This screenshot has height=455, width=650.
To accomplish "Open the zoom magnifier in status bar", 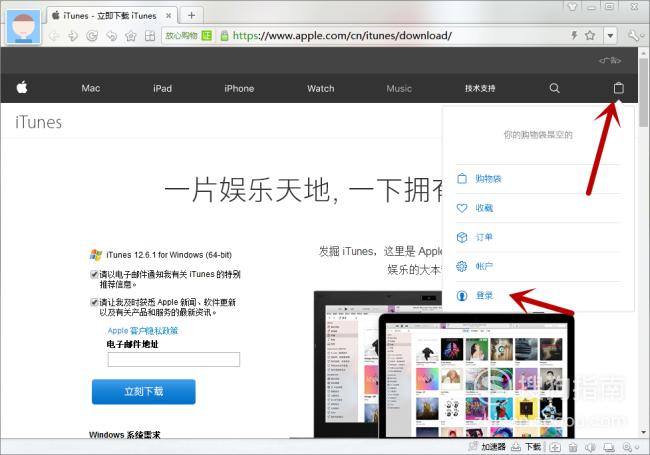I will click(x=629, y=447).
